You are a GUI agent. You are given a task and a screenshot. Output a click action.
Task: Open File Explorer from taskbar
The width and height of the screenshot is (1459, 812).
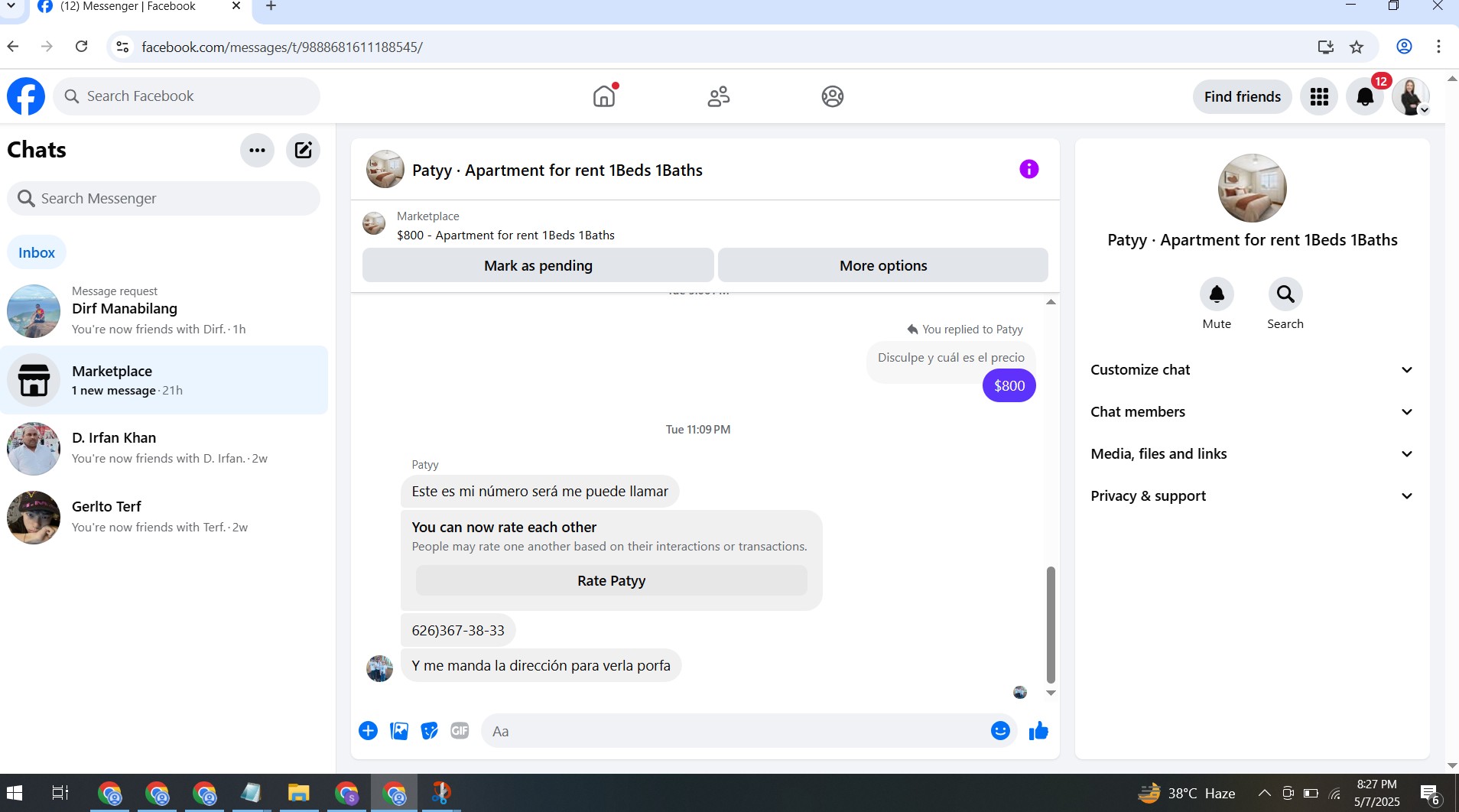298,793
